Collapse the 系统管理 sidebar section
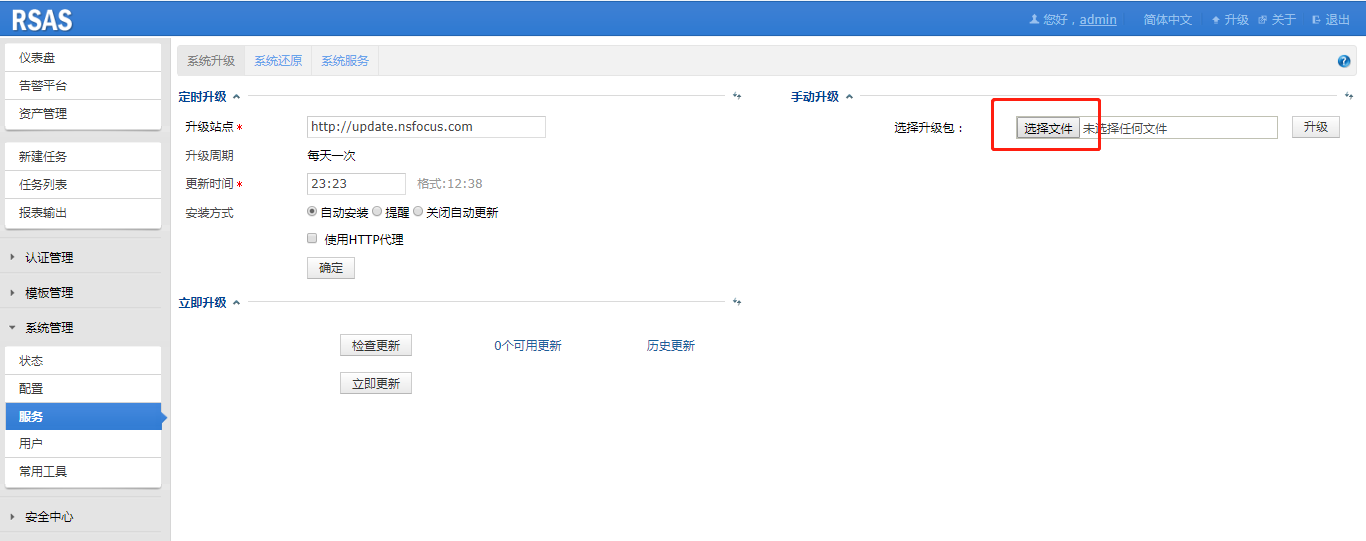 tap(49, 327)
